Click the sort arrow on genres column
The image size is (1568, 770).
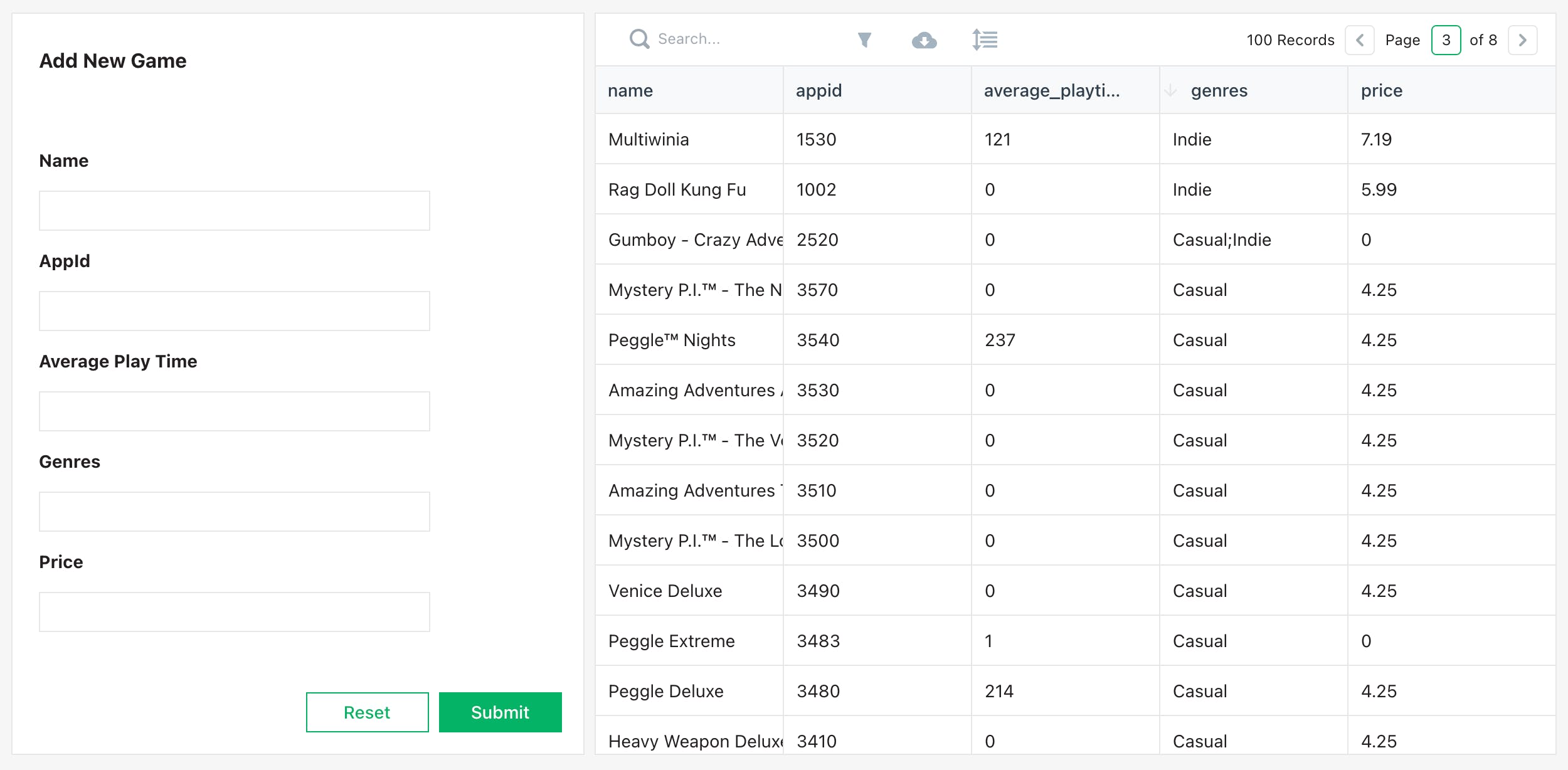coord(1170,91)
